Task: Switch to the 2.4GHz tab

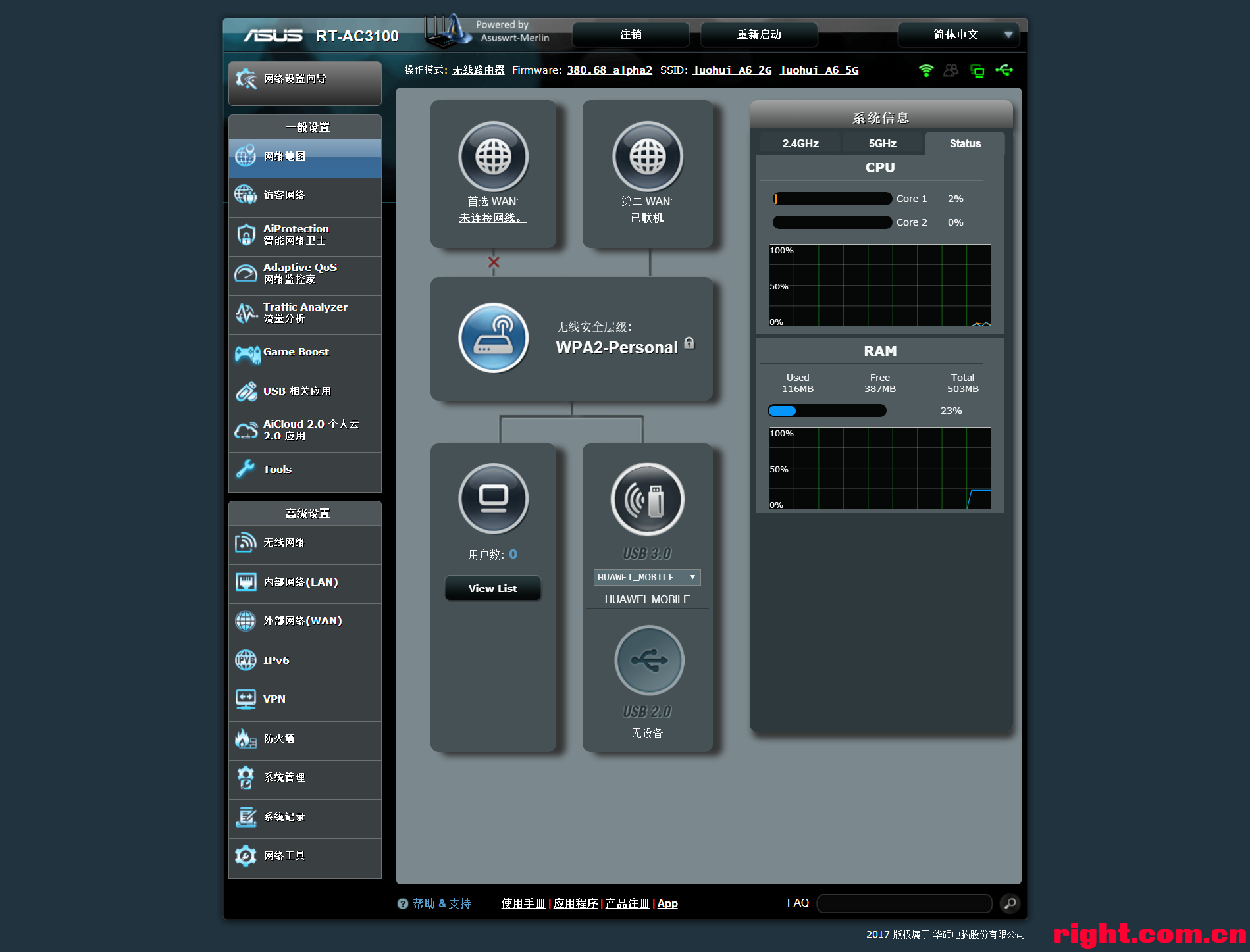Action: click(800, 143)
